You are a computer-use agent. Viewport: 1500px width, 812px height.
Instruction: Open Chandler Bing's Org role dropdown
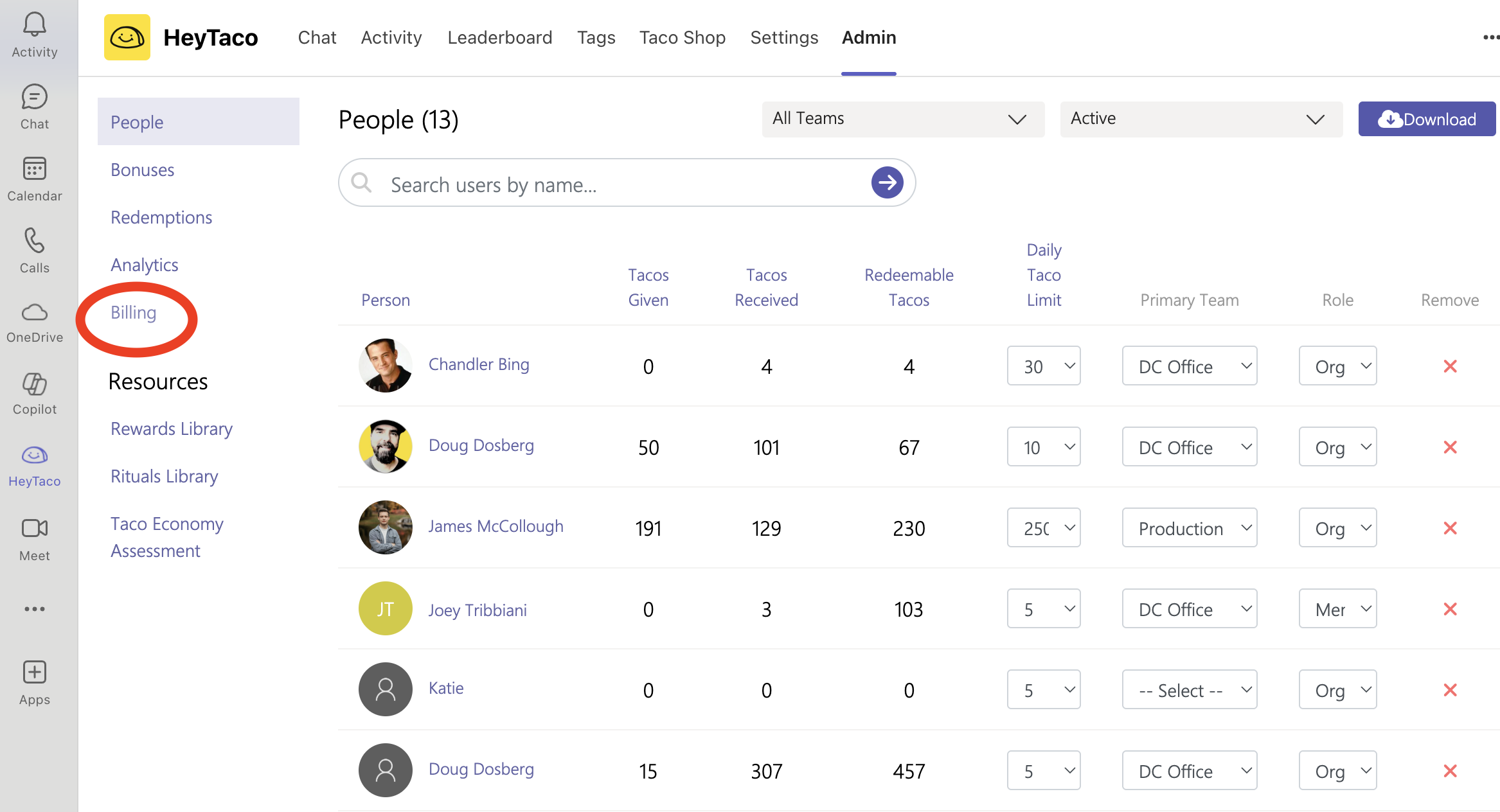coord(1337,366)
